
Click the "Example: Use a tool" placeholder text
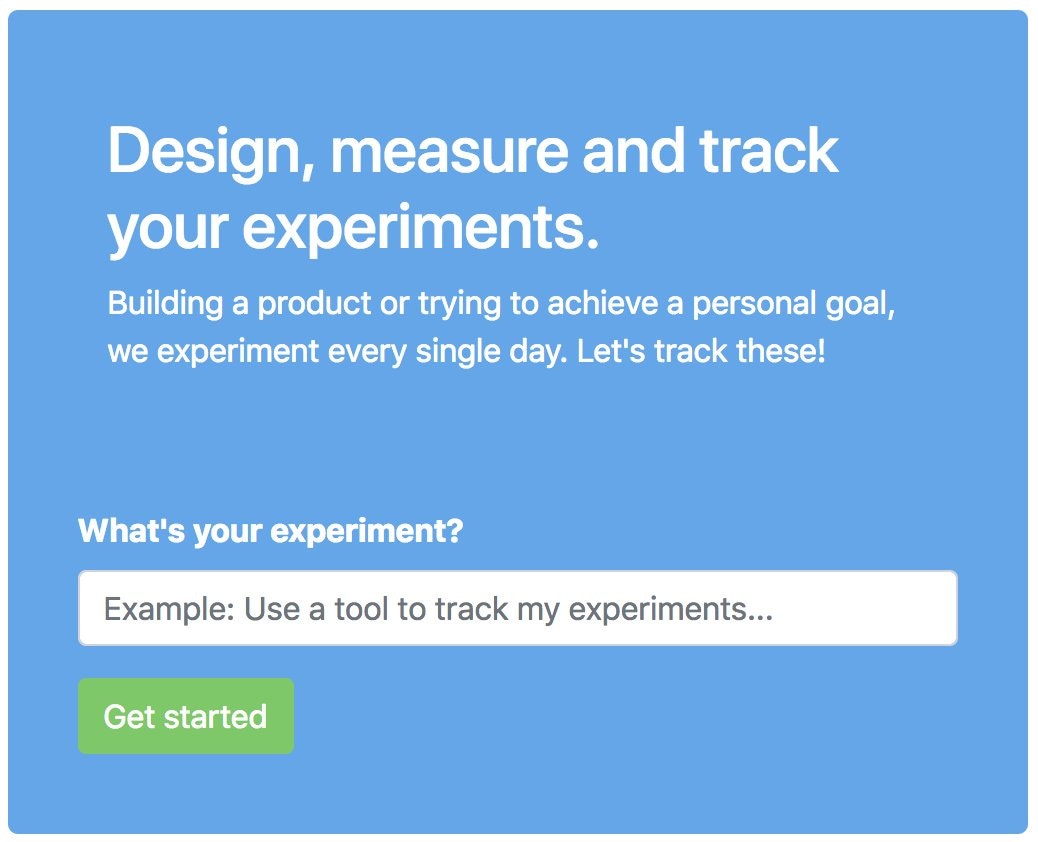[438, 609]
